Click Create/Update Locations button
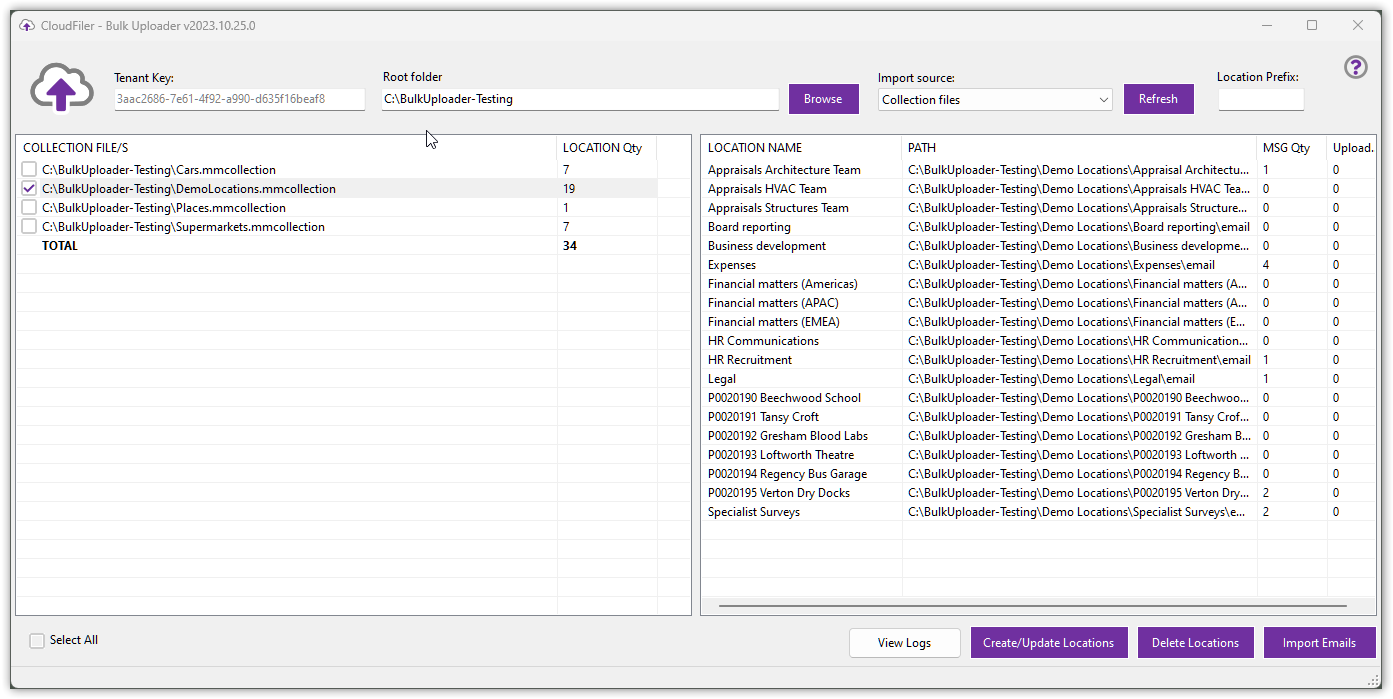This screenshot has width=1393, height=699. [1048, 643]
